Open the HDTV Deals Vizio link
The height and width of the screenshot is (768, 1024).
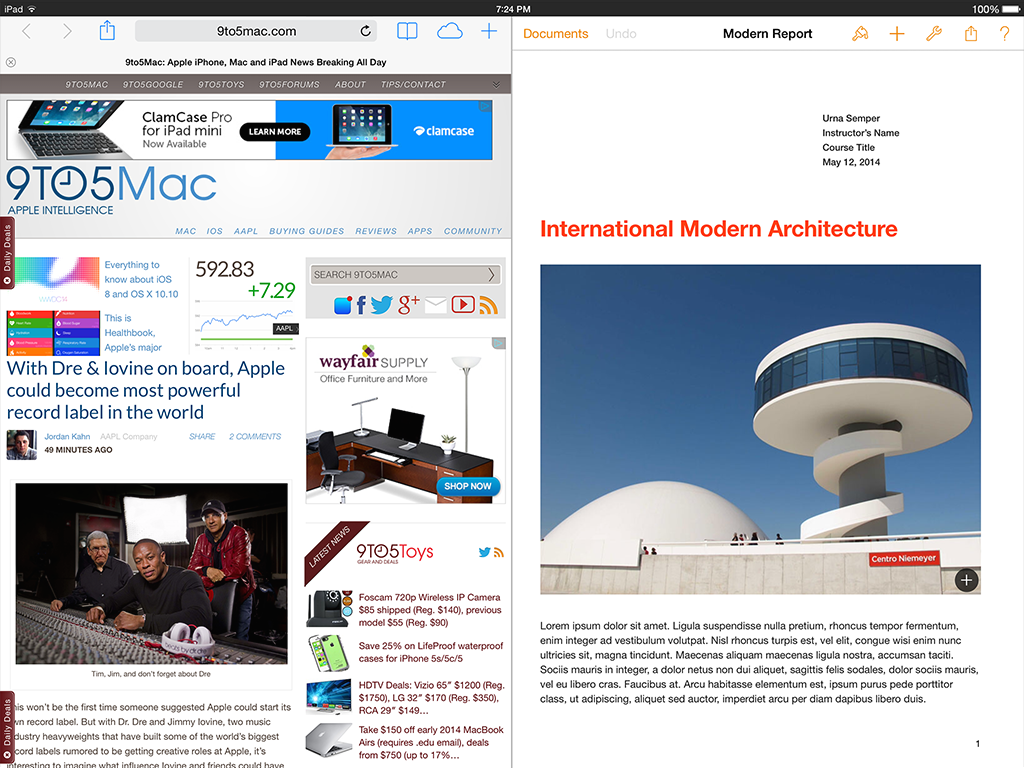(x=432, y=697)
